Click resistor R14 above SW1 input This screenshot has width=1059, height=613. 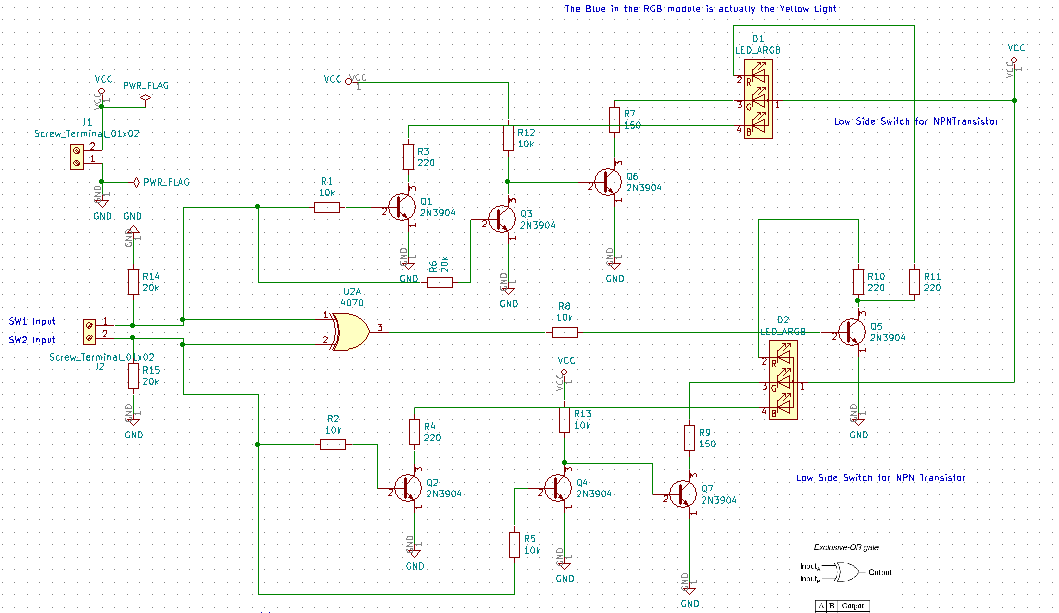[132, 282]
